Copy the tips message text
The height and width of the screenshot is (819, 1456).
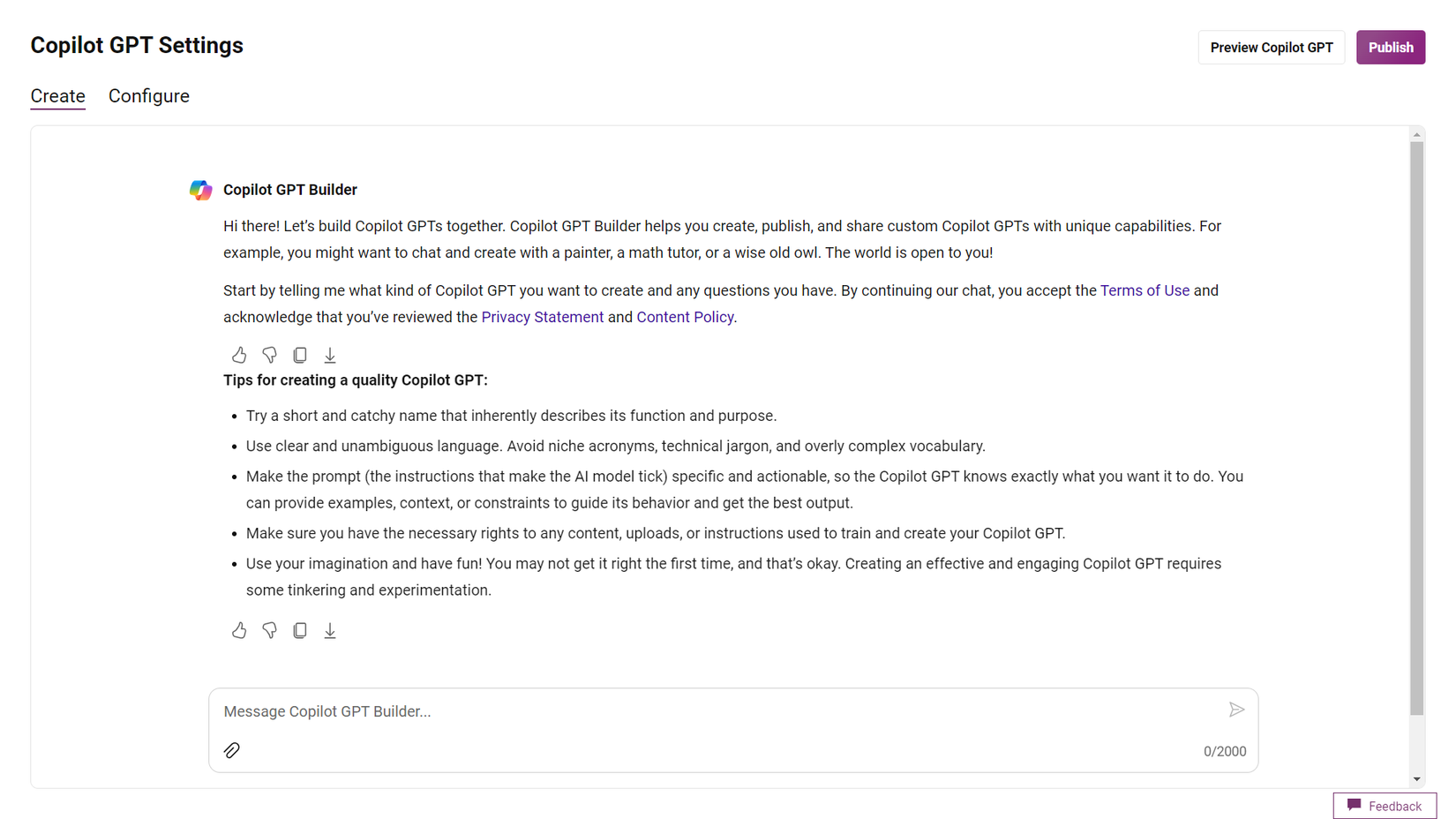click(300, 630)
